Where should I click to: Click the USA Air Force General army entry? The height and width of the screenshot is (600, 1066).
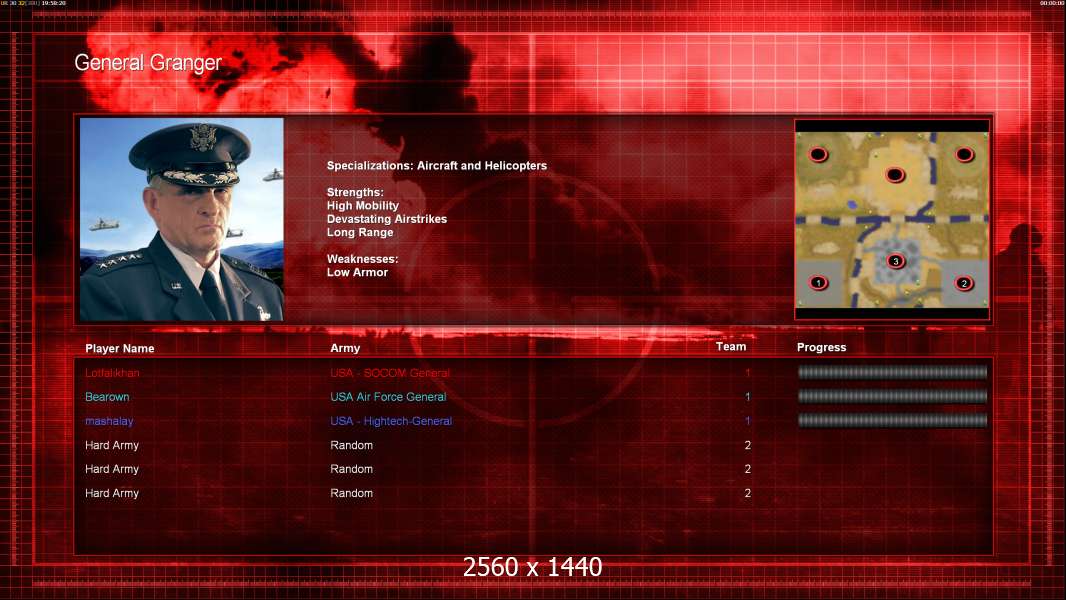pyautogui.click(x=388, y=397)
